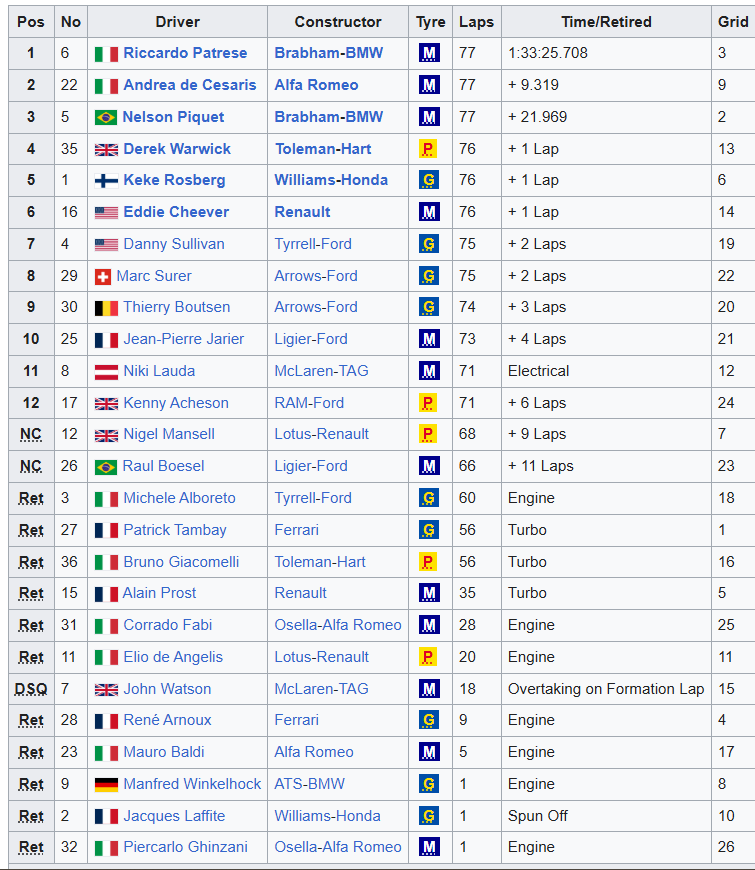755x870 pixels.
Task: Click the Belgian flag next to Thierry Boutsen
Action: coord(106,308)
